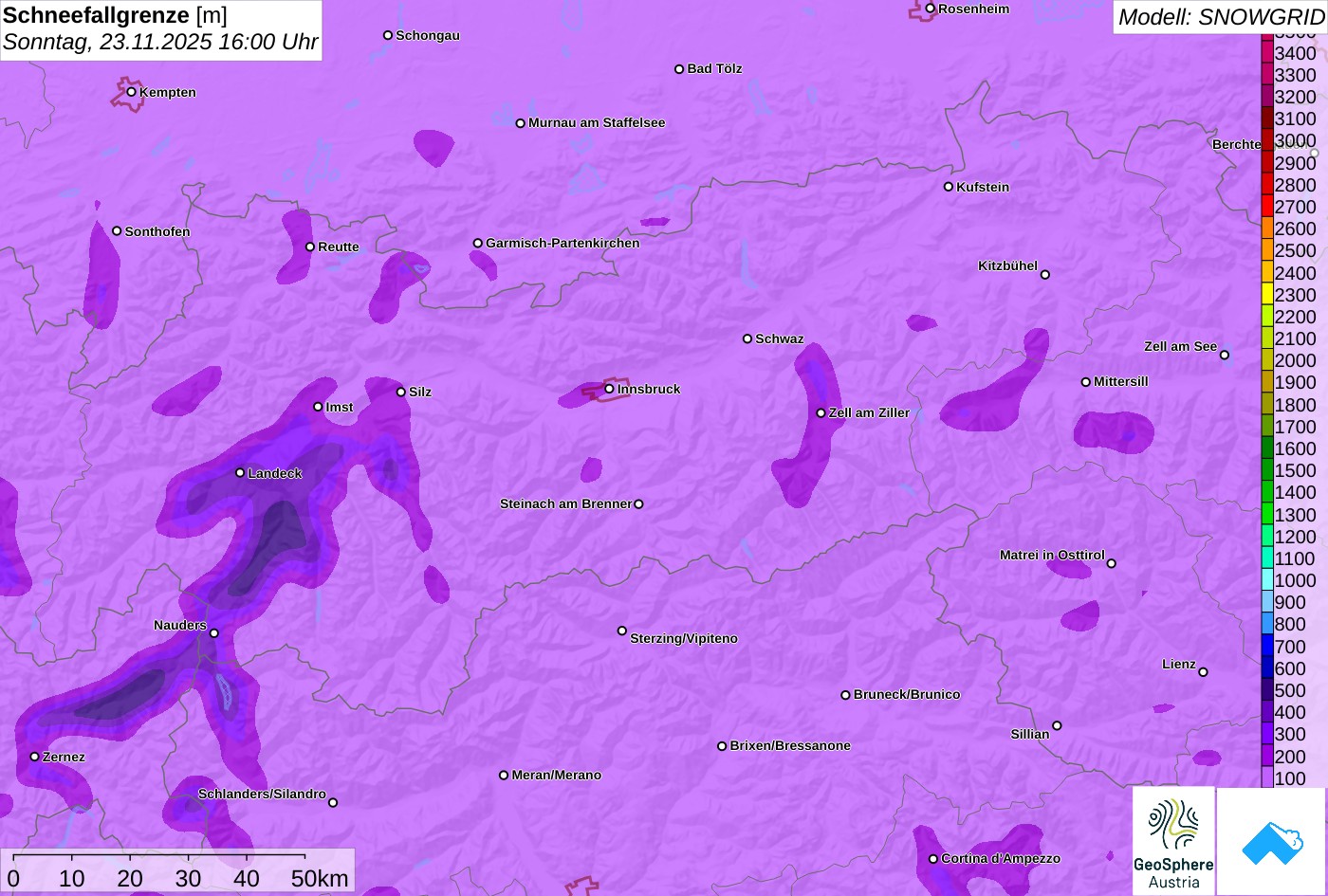Click the Imst marker dot
Viewport: 1328px width, 896px height.
tap(318, 407)
